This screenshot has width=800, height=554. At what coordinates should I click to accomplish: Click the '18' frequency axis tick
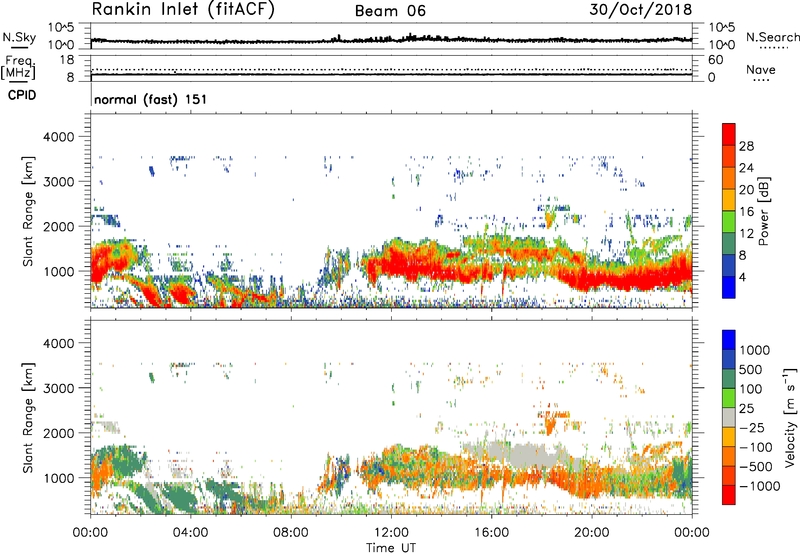pyautogui.click(x=67, y=60)
